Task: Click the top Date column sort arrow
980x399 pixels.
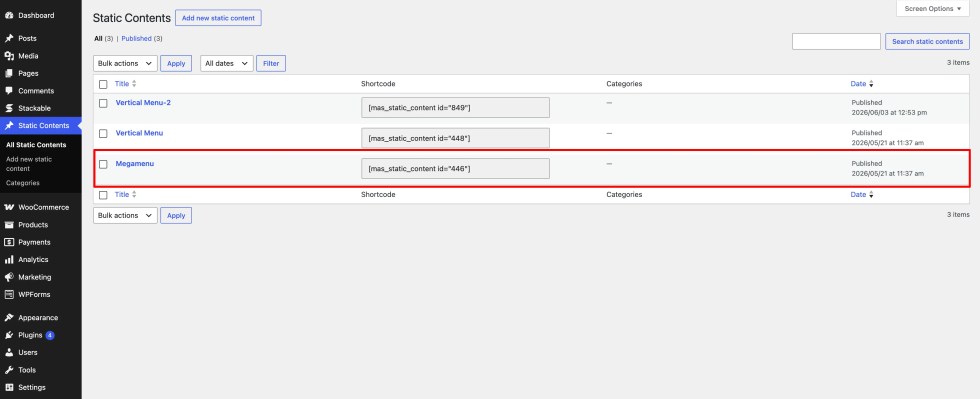Action: (x=871, y=84)
